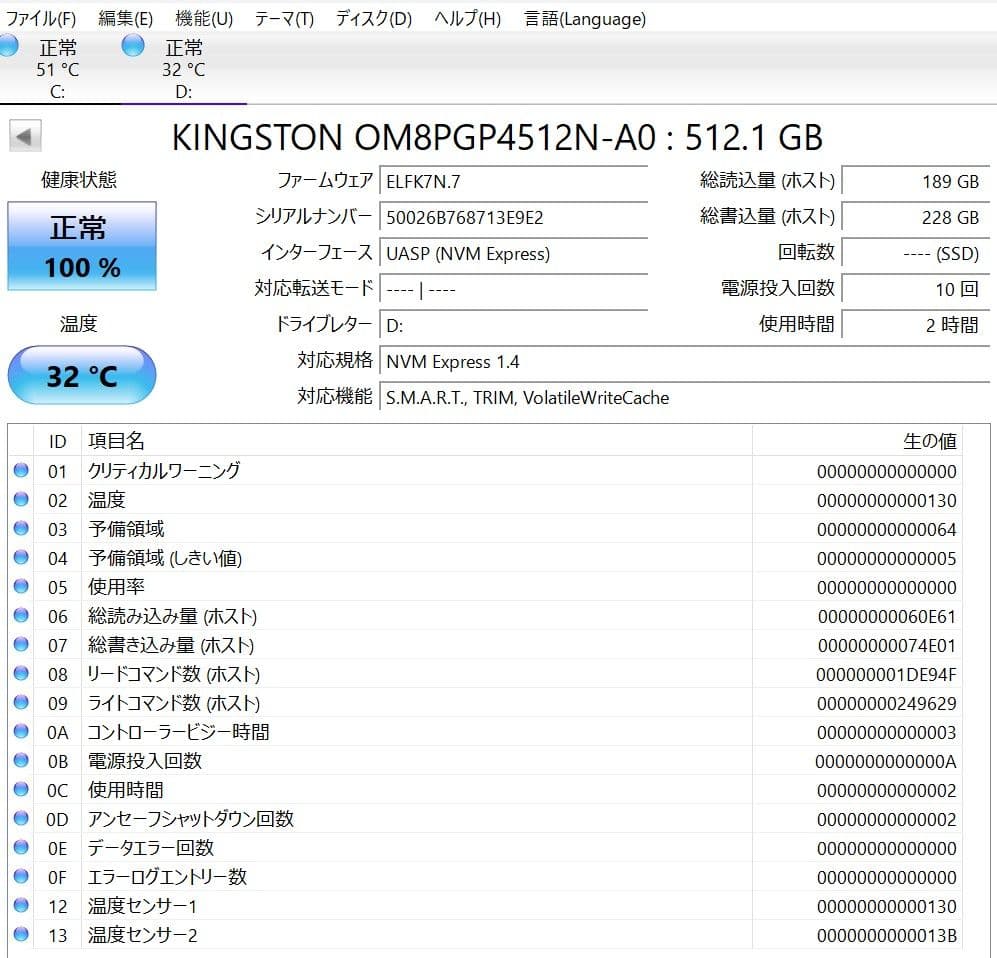The height and width of the screenshot is (958, 997).
Task: Click raw value 000000000000A
Action: (886, 761)
